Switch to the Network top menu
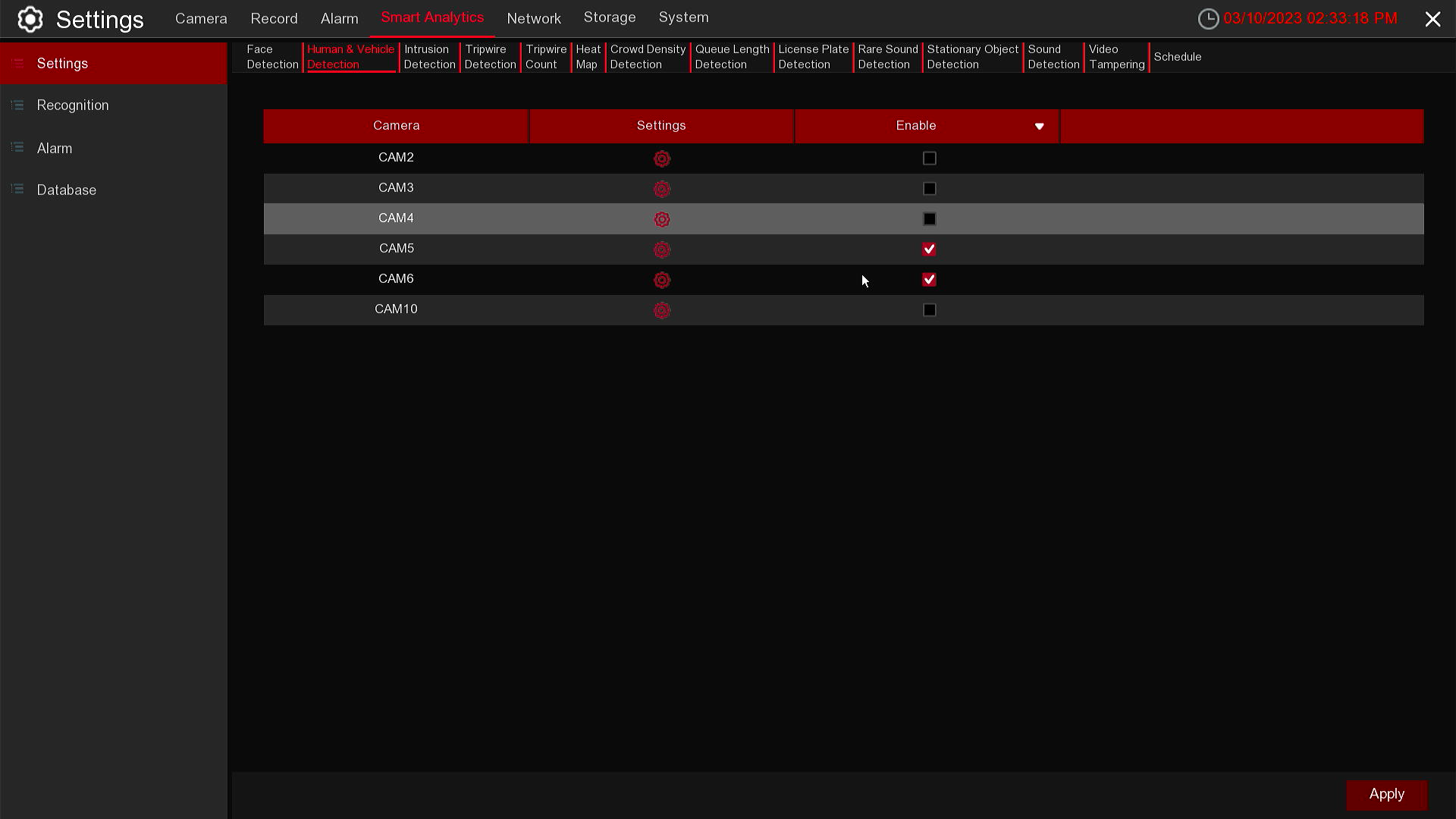The height and width of the screenshot is (819, 1456). tap(534, 18)
